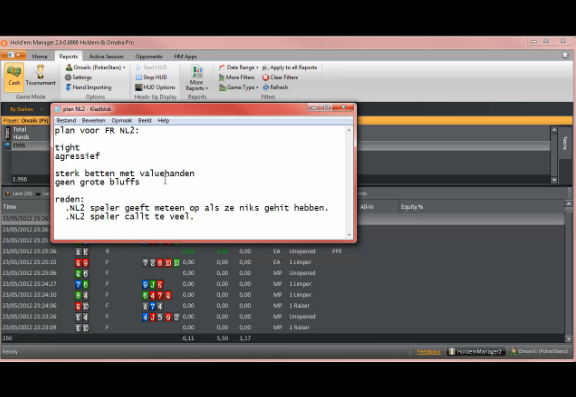Open the HM Apps tab
This screenshot has width=576, height=397.
coord(186,56)
